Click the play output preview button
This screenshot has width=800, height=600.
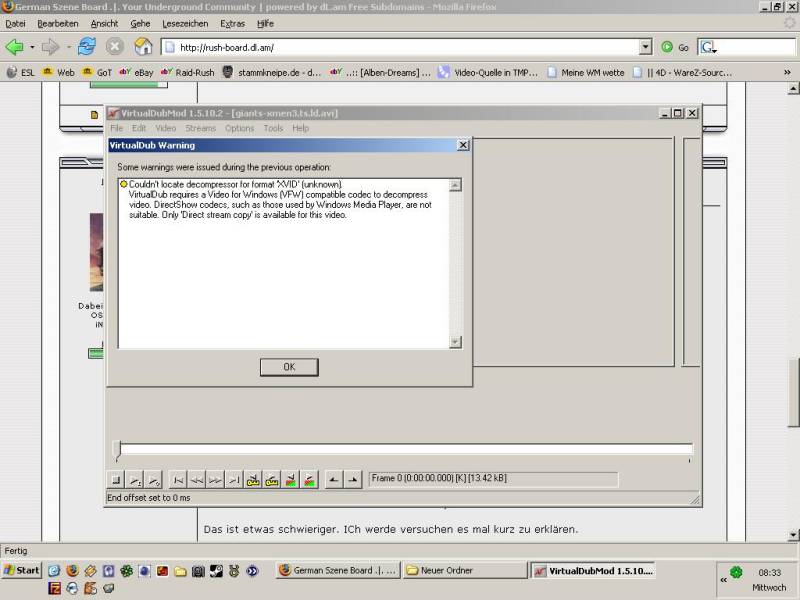pyautogui.click(x=154, y=480)
